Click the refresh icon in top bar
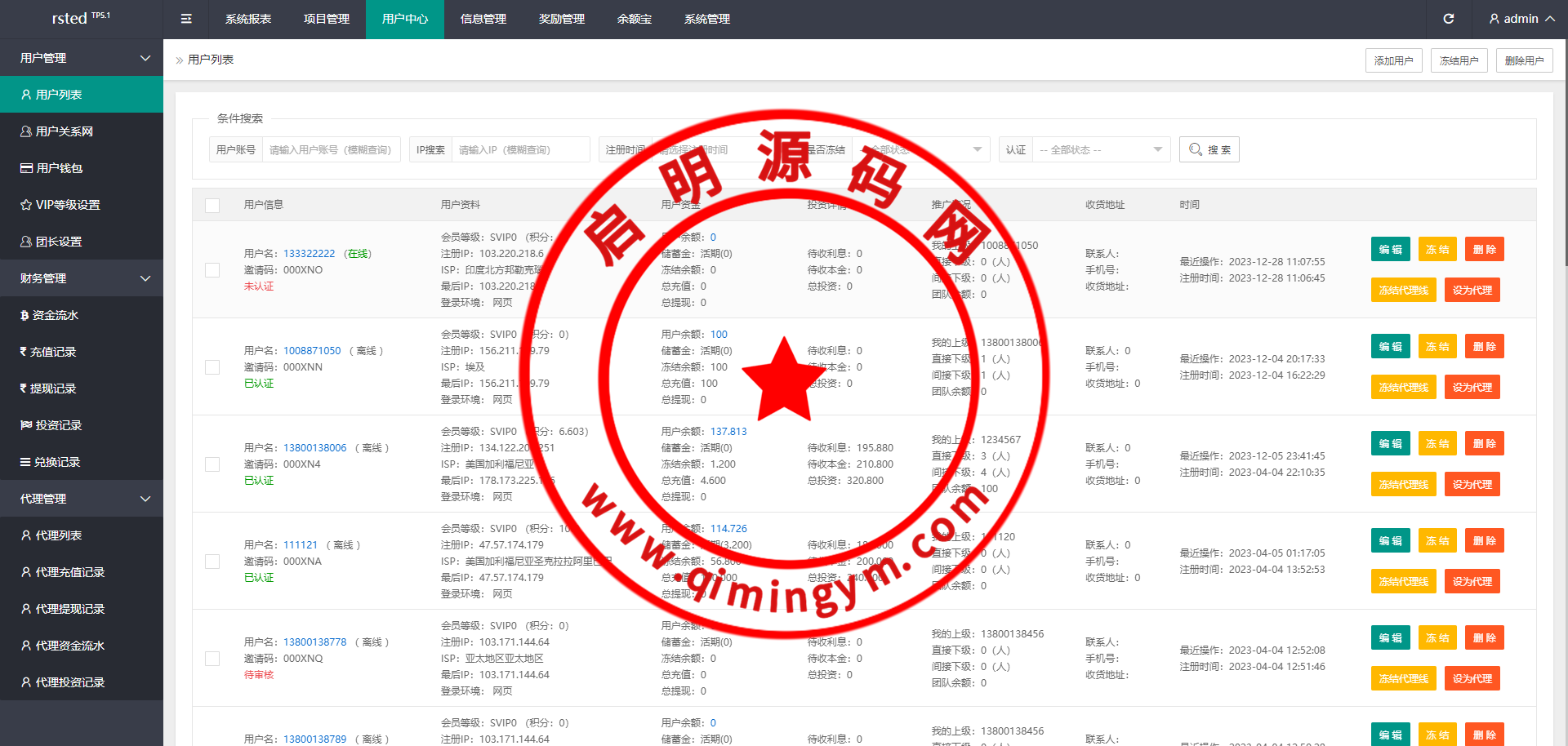Image resolution: width=1568 pixels, height=746 pixels. (1448, 19)
